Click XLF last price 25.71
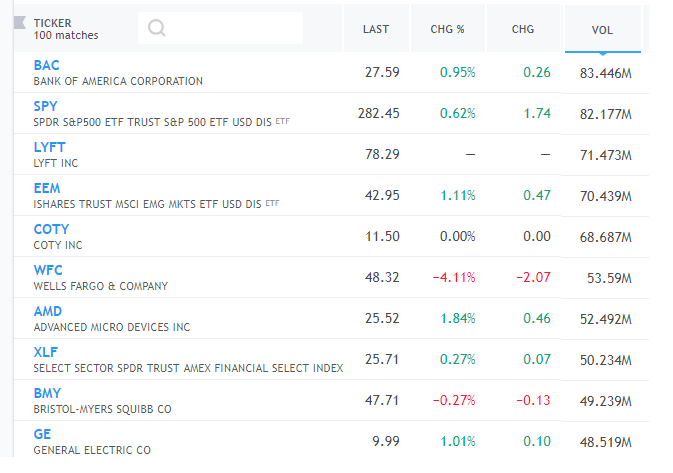This screenshot has width=673, height=473. [382, 359]
